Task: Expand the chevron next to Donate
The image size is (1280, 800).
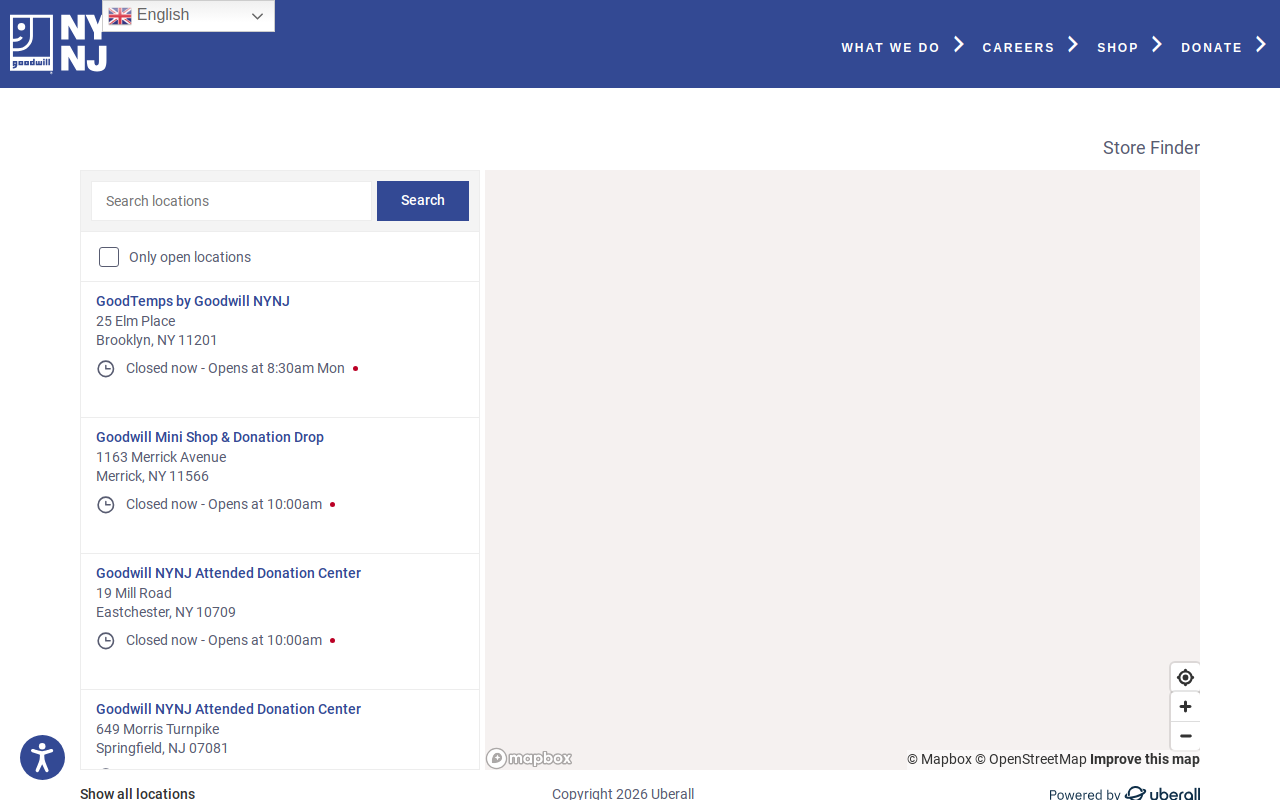Action: pos(1261,44)
